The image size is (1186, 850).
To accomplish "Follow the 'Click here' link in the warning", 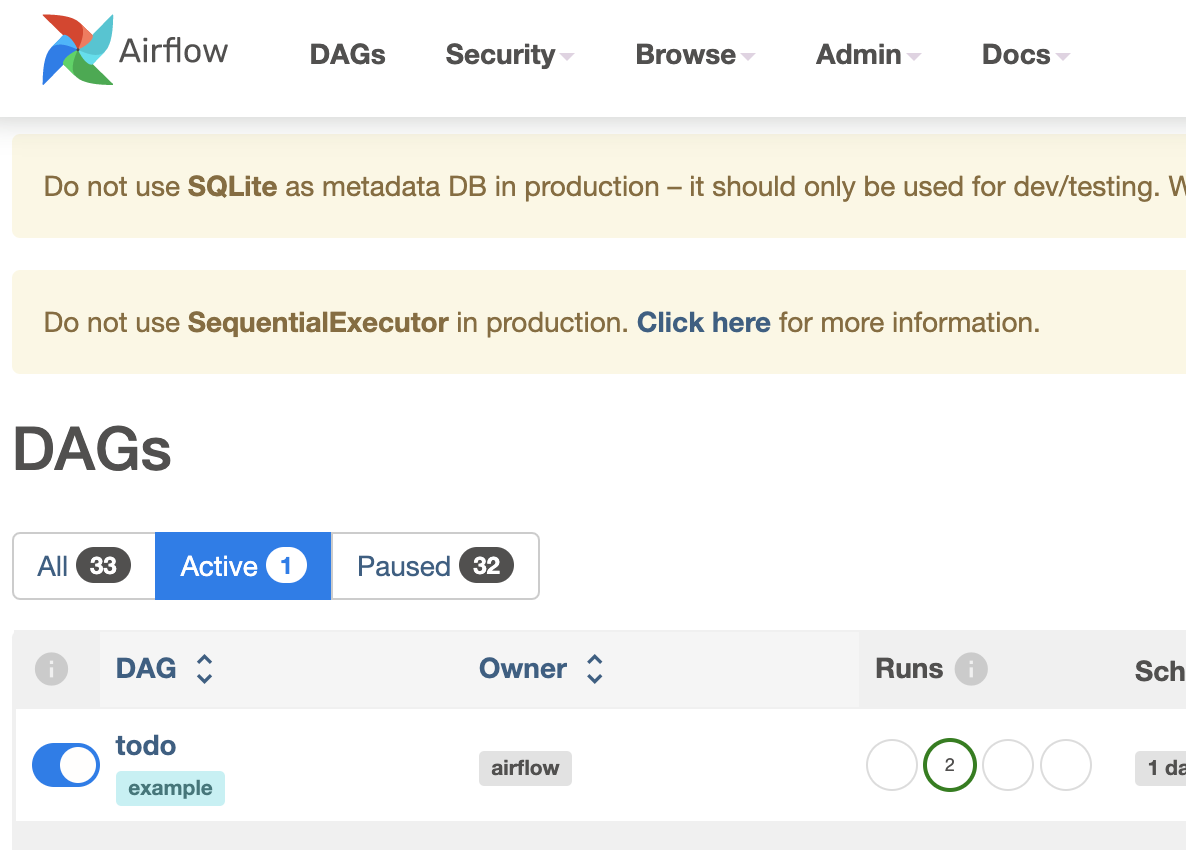I will [x=703, y=323].
